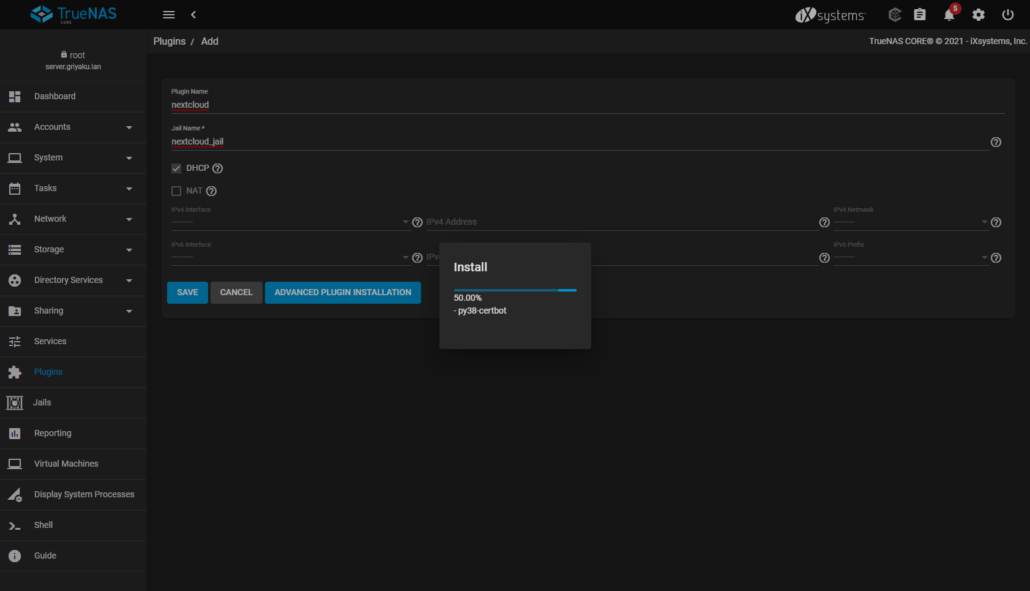The height and width of the screenshot is (591, 1030).
Task: Click the help icon next to NAT
Action: [211, 191]
